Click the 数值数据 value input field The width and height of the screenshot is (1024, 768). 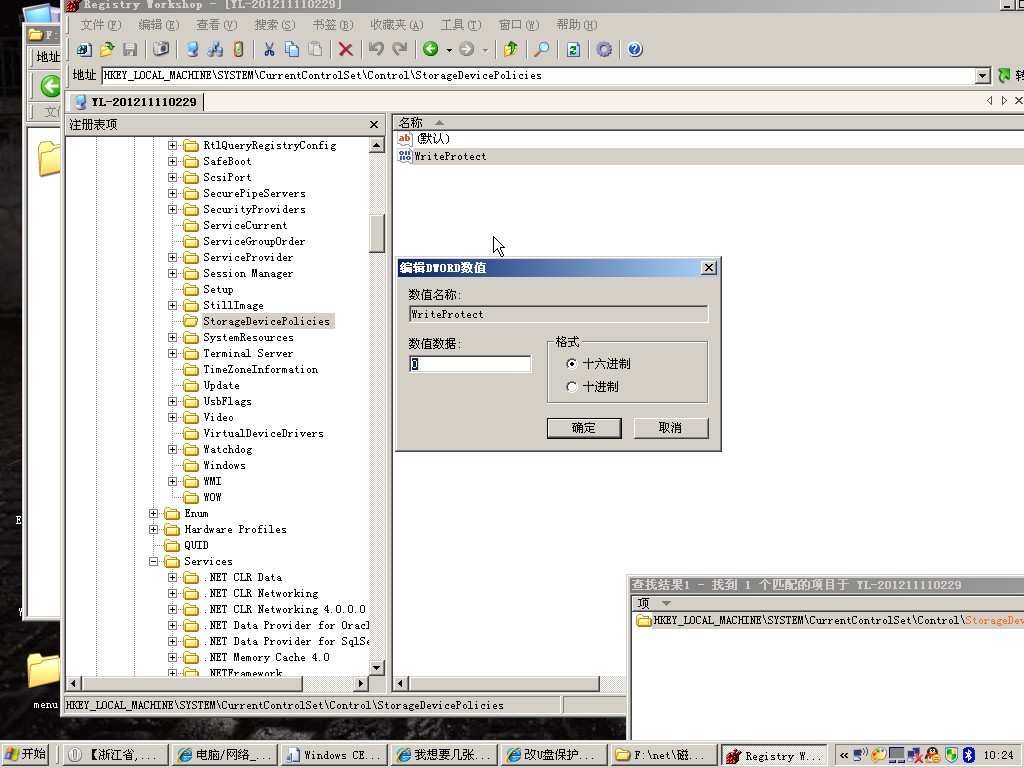click(x=470, y=364)
